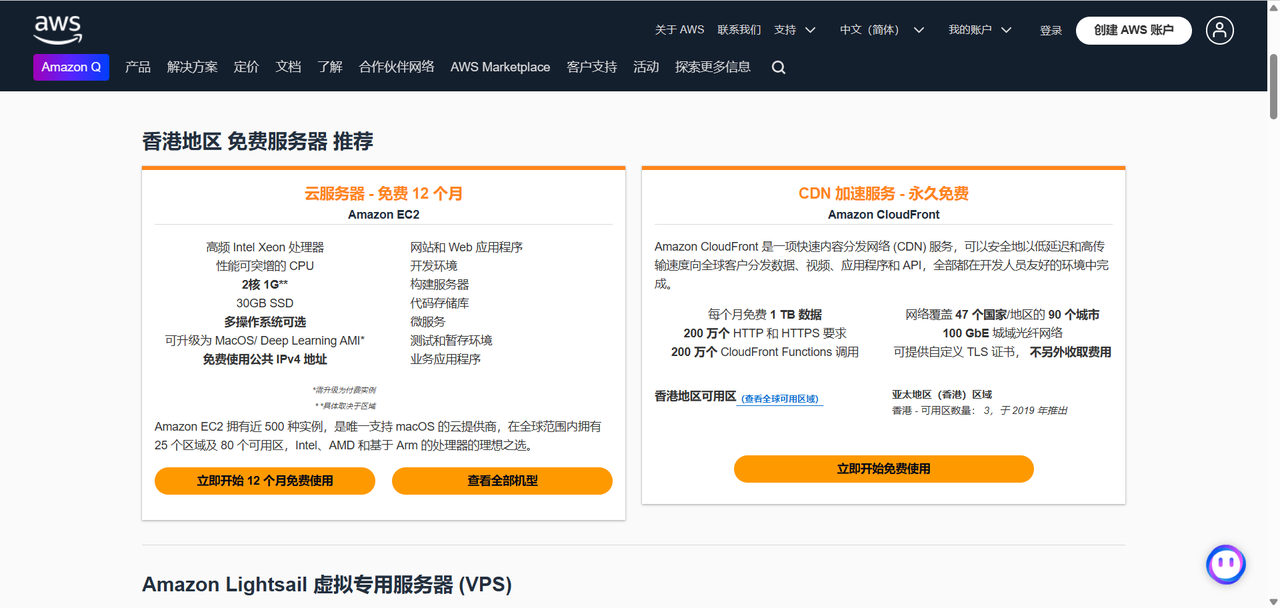The image size is (1280, 608).
Task: Click the 网站和 Web 应用程序 text
Action: tap(467, 247)
